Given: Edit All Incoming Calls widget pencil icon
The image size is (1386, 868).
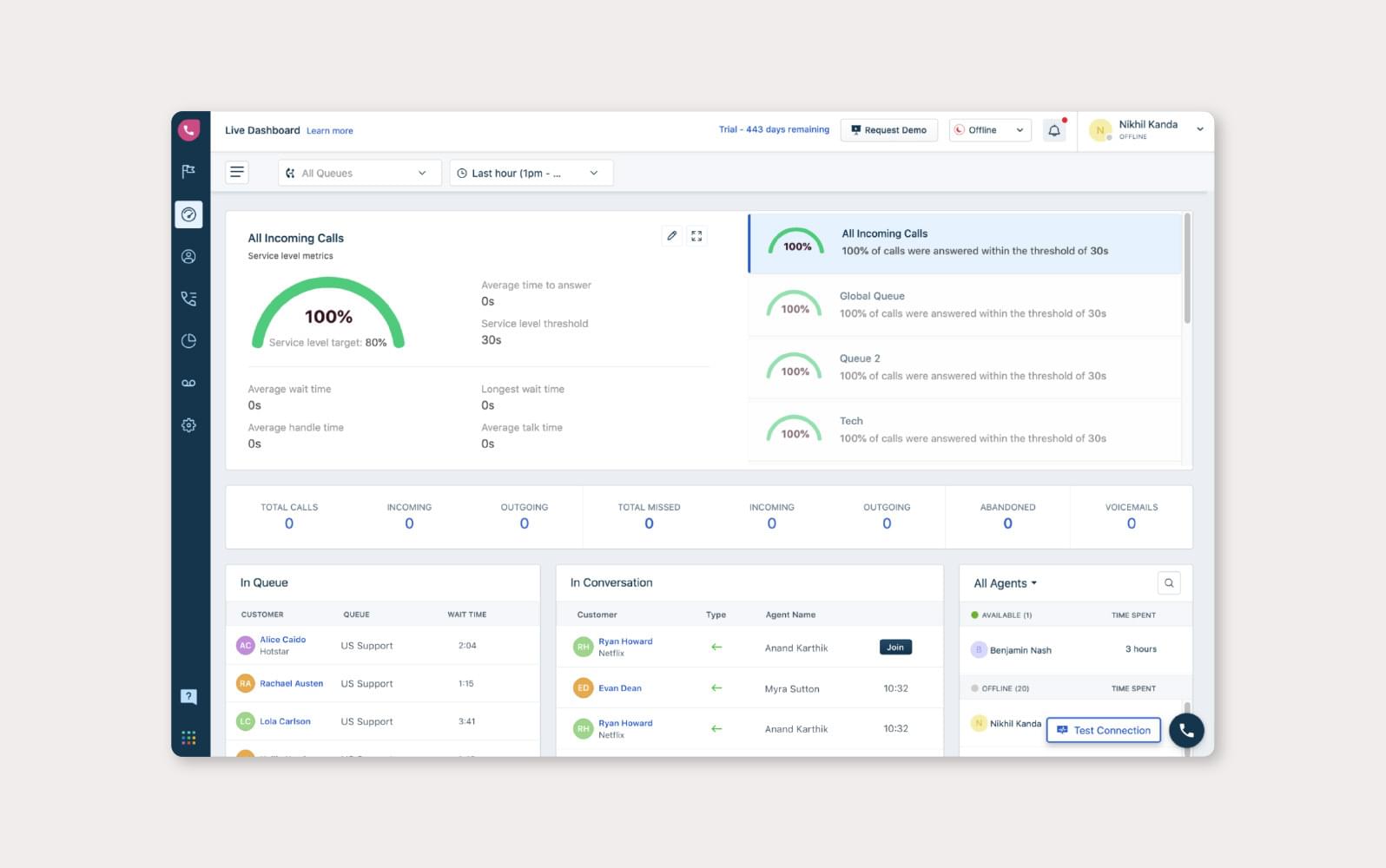Looking at the screenshot, I should point(672,235).
